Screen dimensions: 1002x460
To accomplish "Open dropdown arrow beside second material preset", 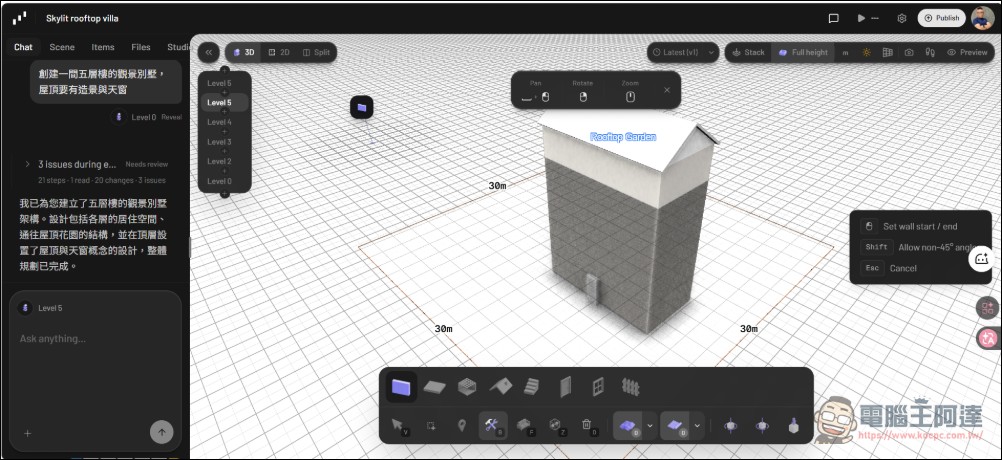I will pos(697,426).
